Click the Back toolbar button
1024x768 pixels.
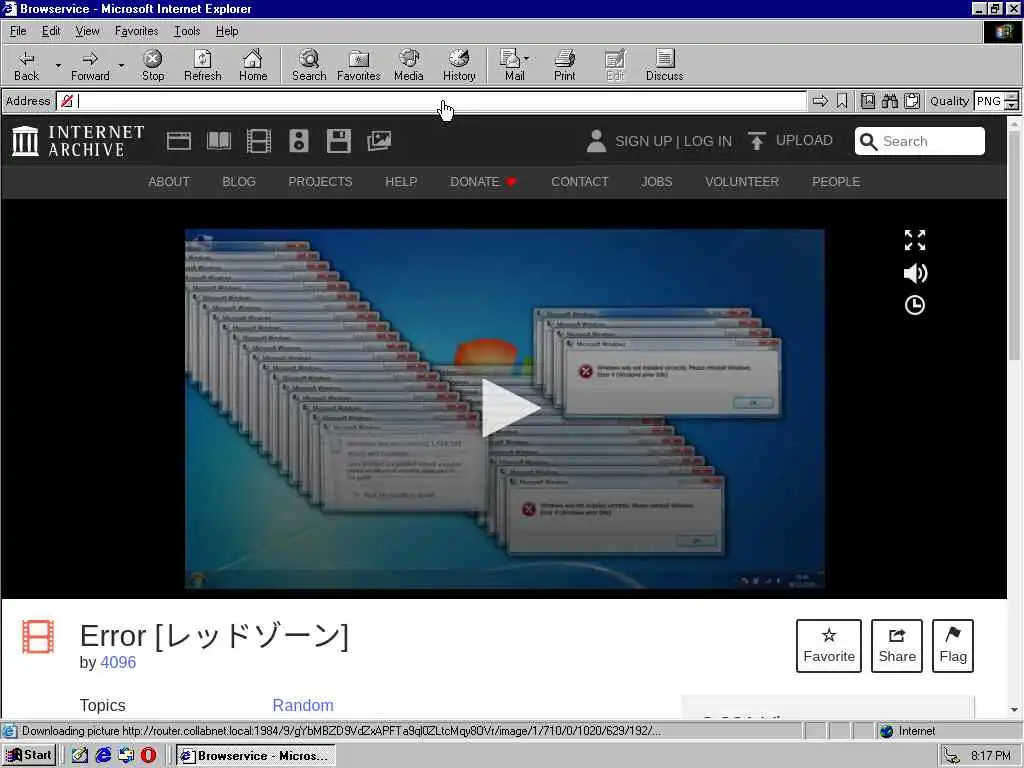pyautogui.click(x=26, y=65)
